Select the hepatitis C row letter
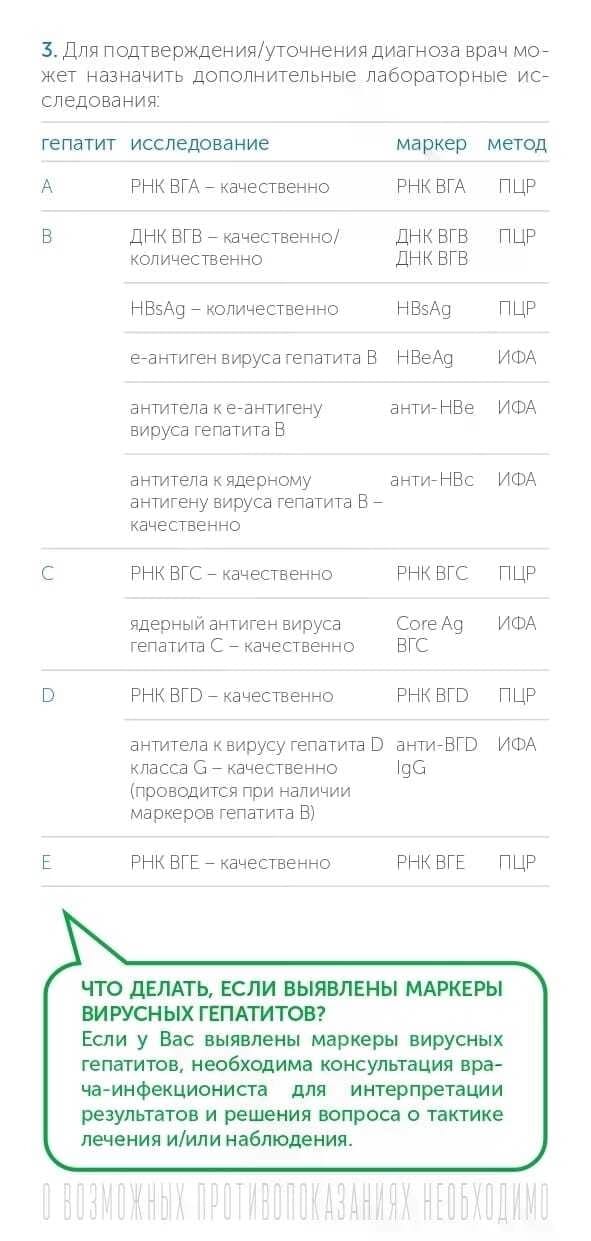591x1241 pixels. click(x=47, y=575)
